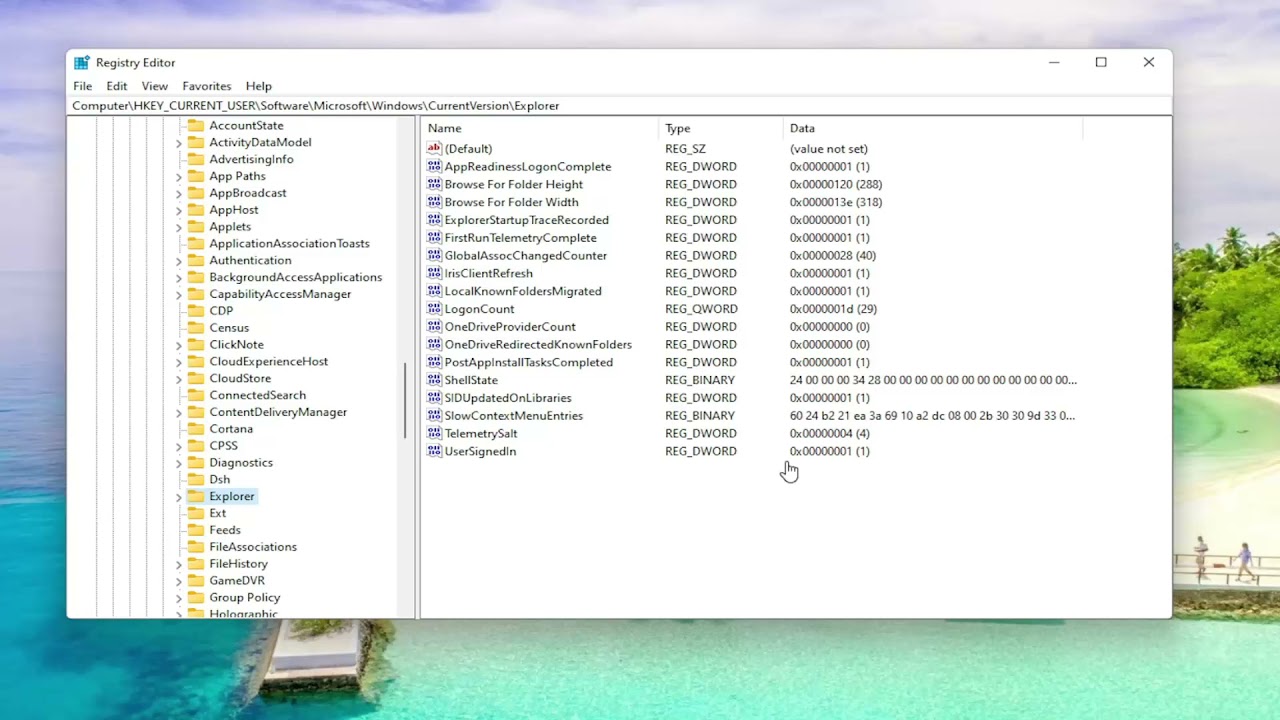Image resolution: width=1280 pixels, height=720 pixels.
Task: Select the BackgroundAccessApplications key
Action: point(295,277)
